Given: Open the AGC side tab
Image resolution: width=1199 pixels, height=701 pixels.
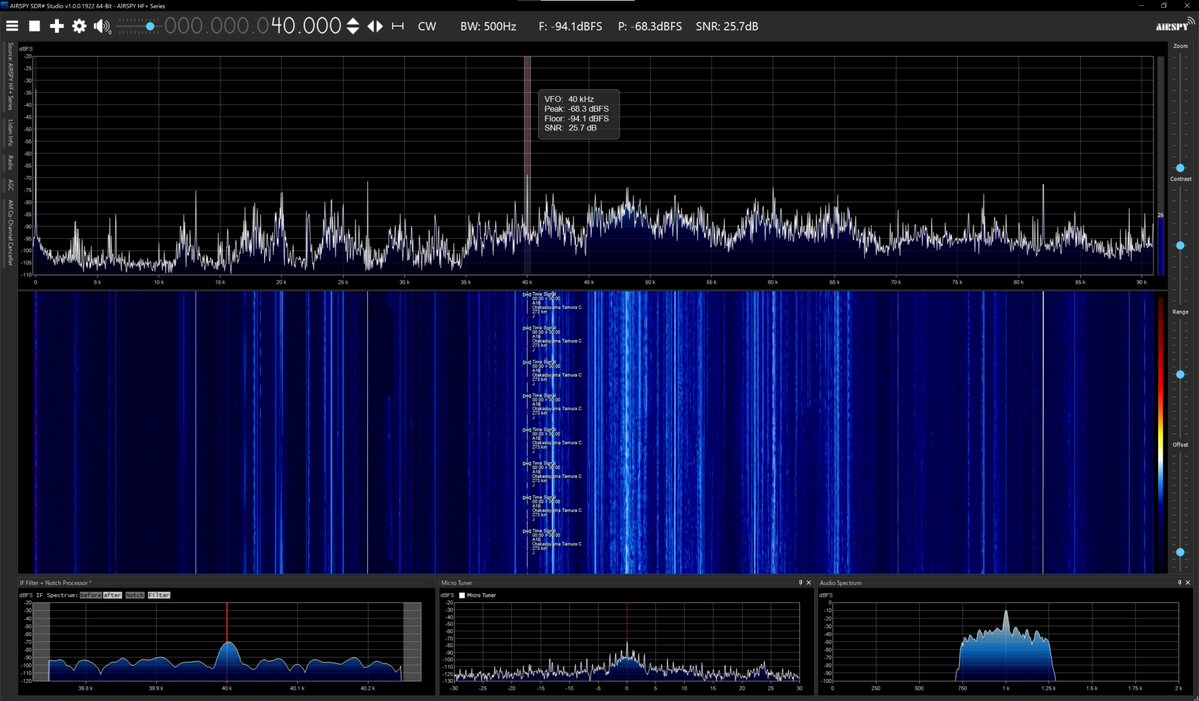Looking at the screenshot, I should click(10, 185).
